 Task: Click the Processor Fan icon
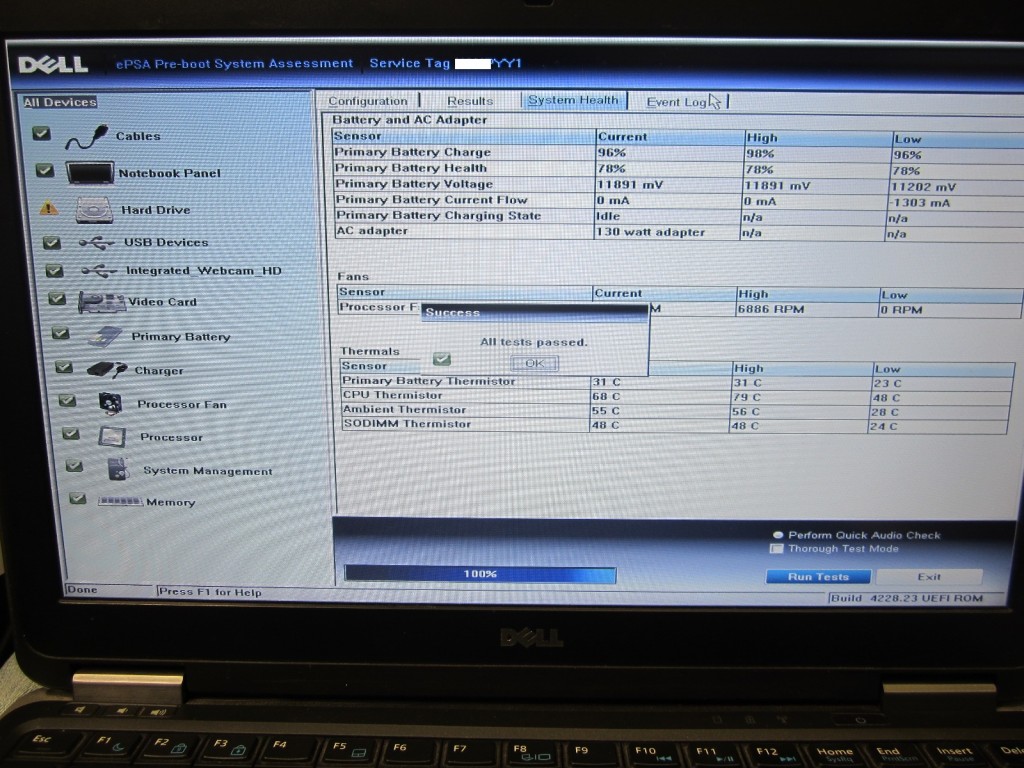[110, 404]
